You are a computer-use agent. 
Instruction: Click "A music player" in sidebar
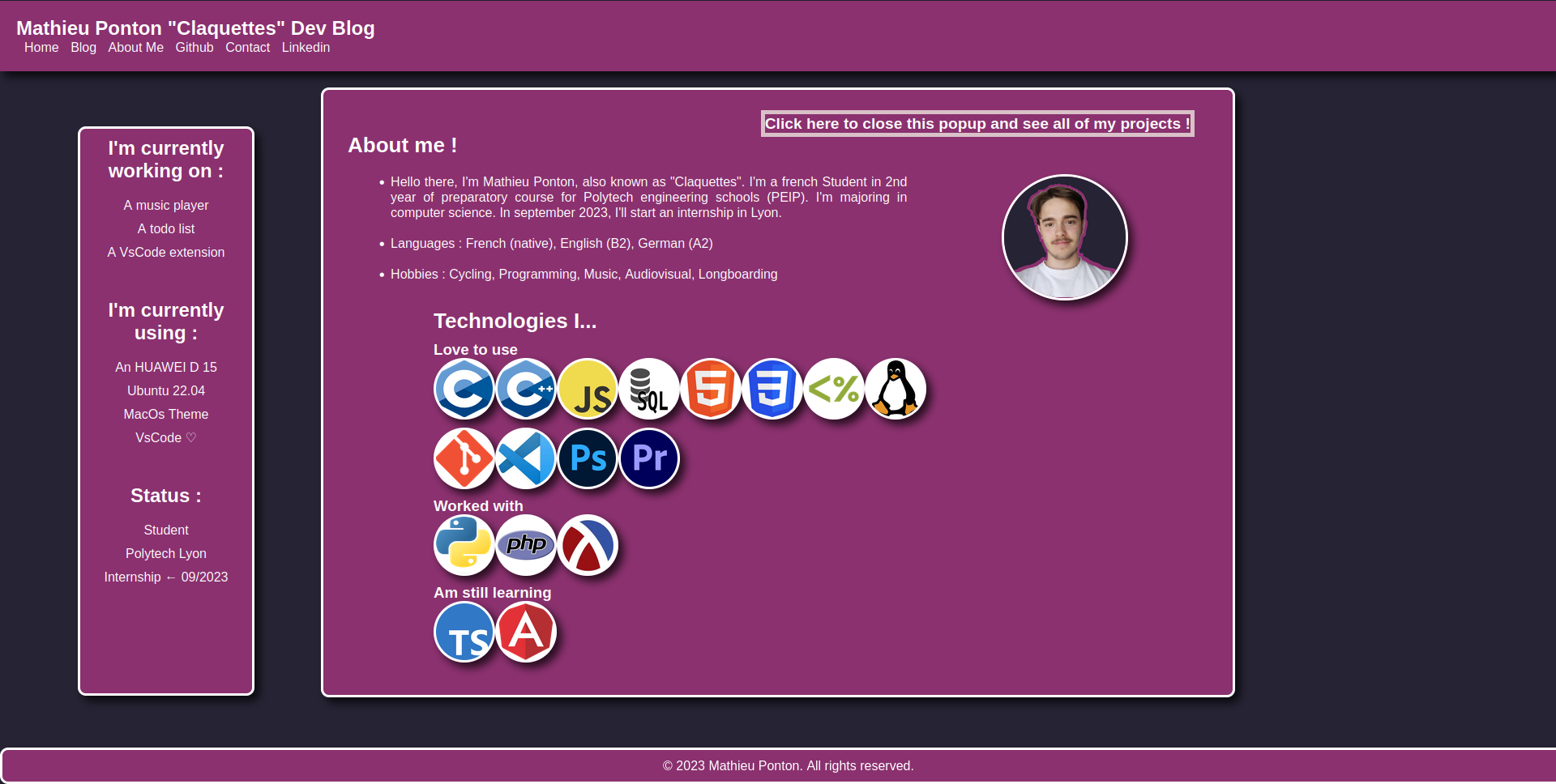[x=166, y=206]
